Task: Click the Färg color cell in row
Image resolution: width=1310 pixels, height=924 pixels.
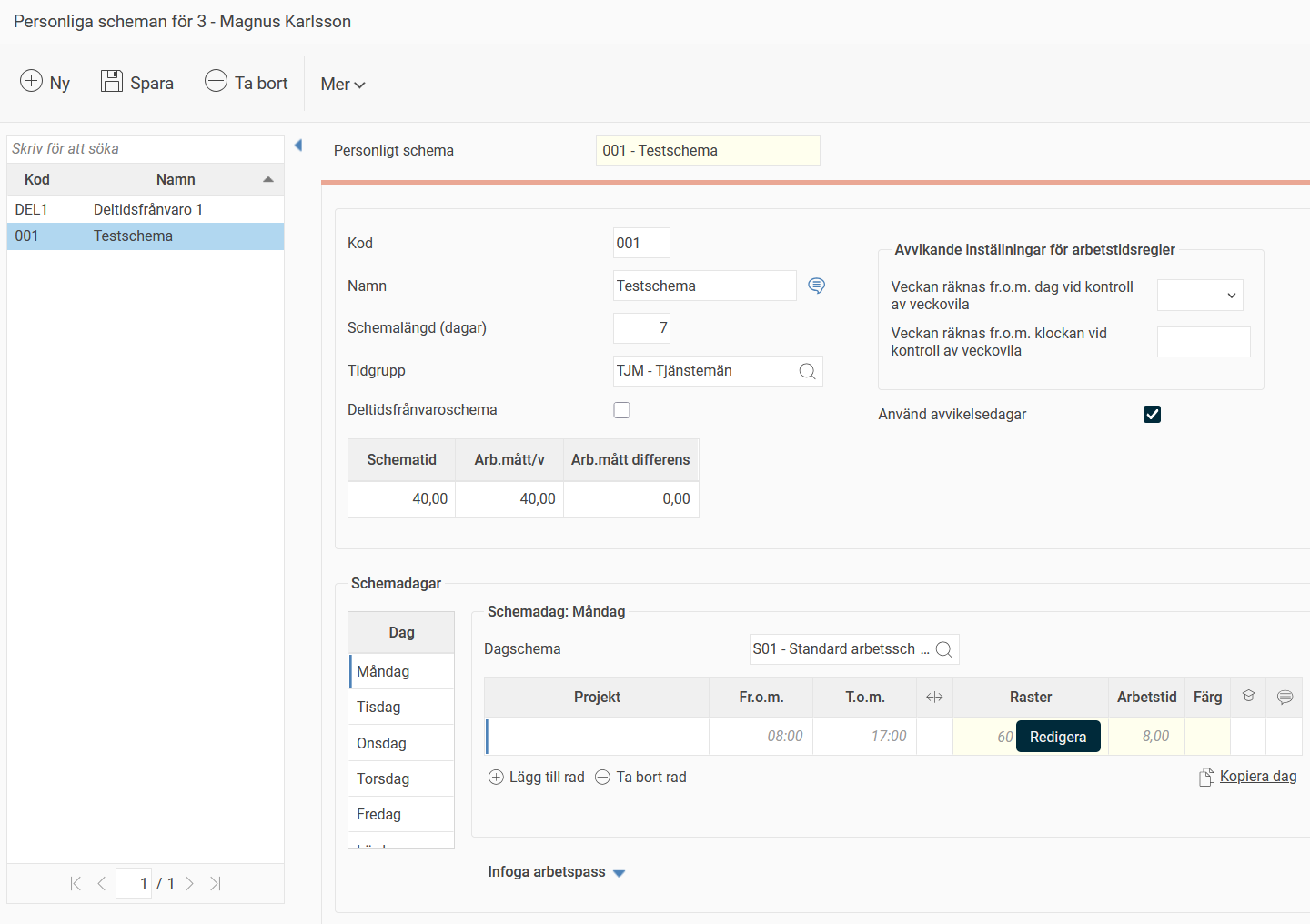Action: [x=1207, y=737]
